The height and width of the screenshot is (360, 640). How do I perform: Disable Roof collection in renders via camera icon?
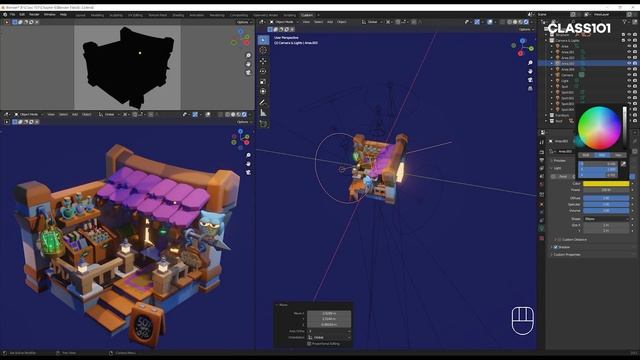click(635, 121)
